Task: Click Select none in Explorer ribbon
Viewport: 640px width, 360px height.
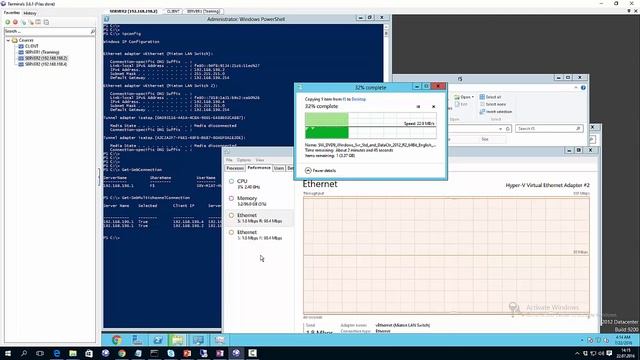Action: (x=493, y=104)
